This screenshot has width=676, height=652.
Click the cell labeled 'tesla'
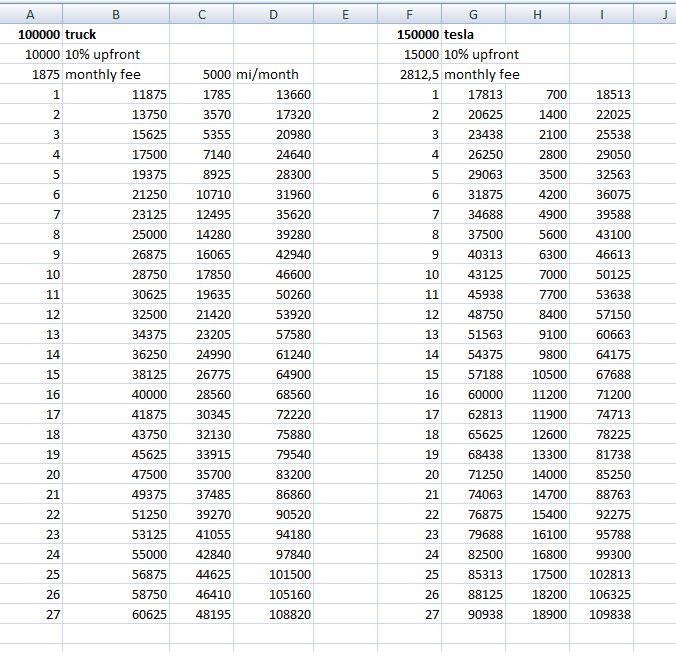tap(473, 34)
